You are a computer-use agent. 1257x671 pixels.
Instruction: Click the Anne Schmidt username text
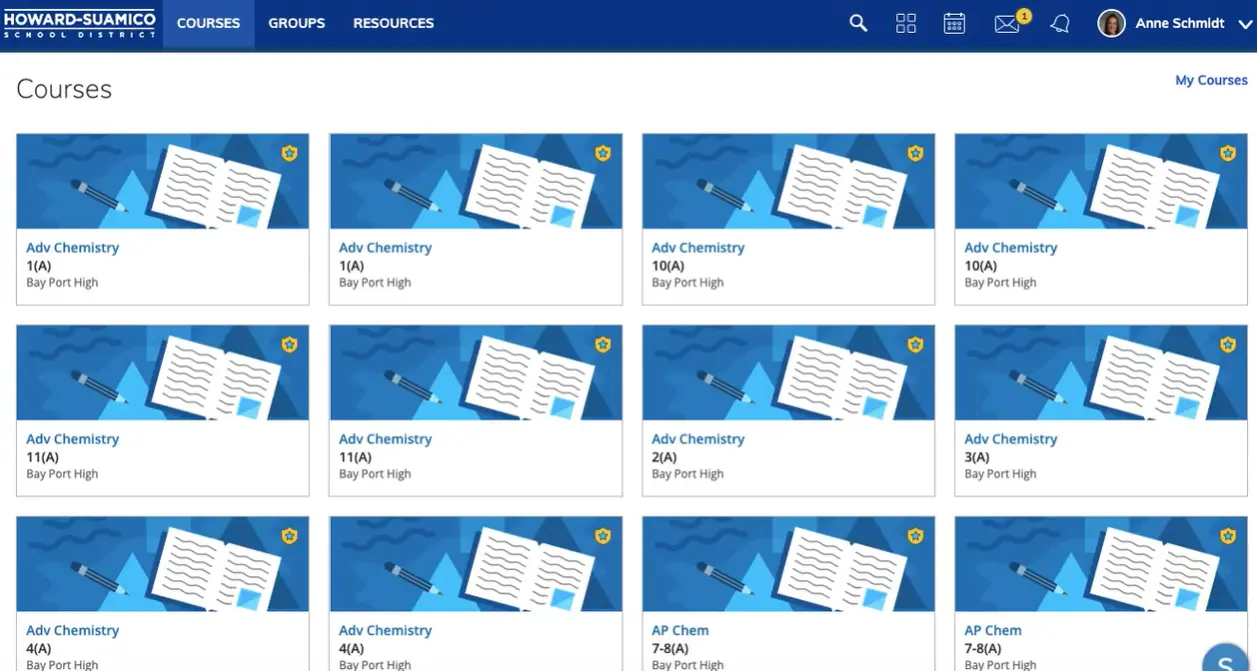point(1180,23)
